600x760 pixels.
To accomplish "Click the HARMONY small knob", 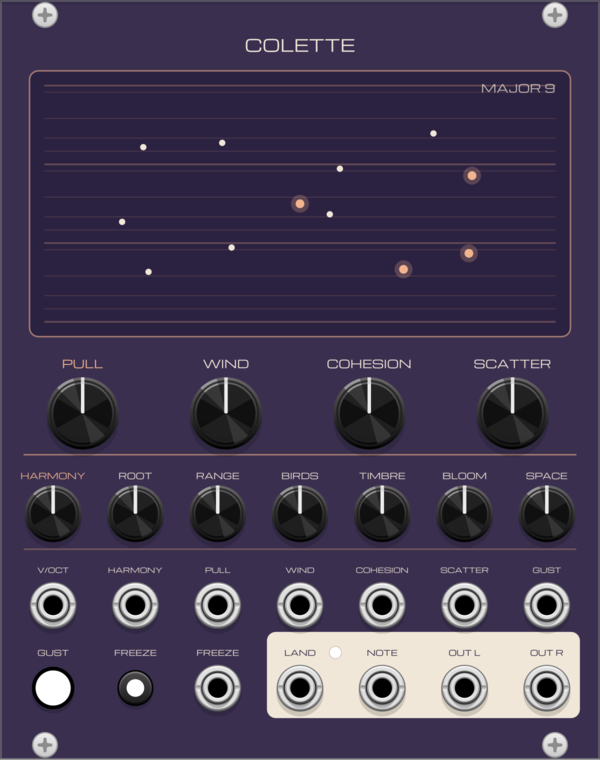I will click(x=53, y=513).
